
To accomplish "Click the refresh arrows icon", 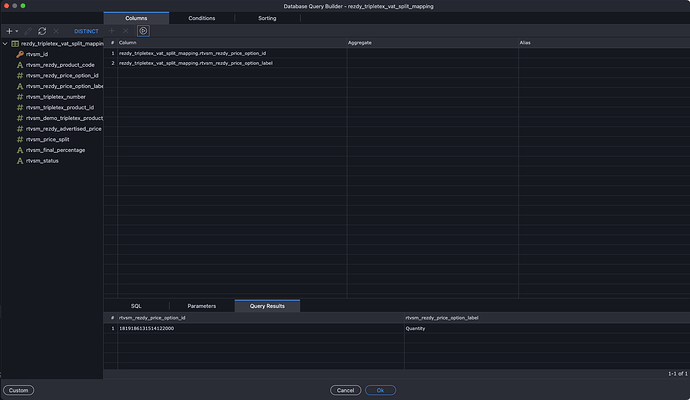I will pyautogui.click(x=42, y=31).
